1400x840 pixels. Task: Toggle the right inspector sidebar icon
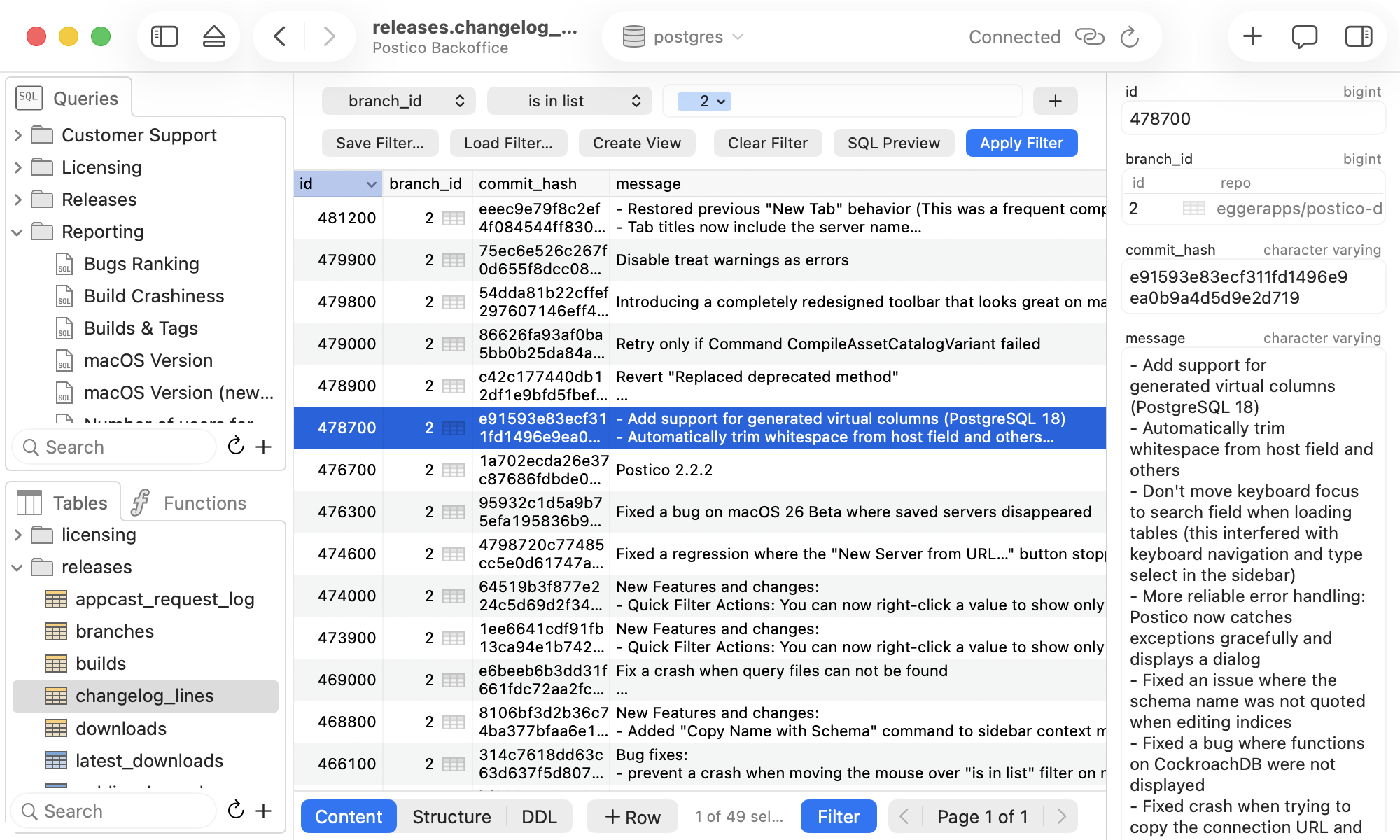click(1359, 36)
